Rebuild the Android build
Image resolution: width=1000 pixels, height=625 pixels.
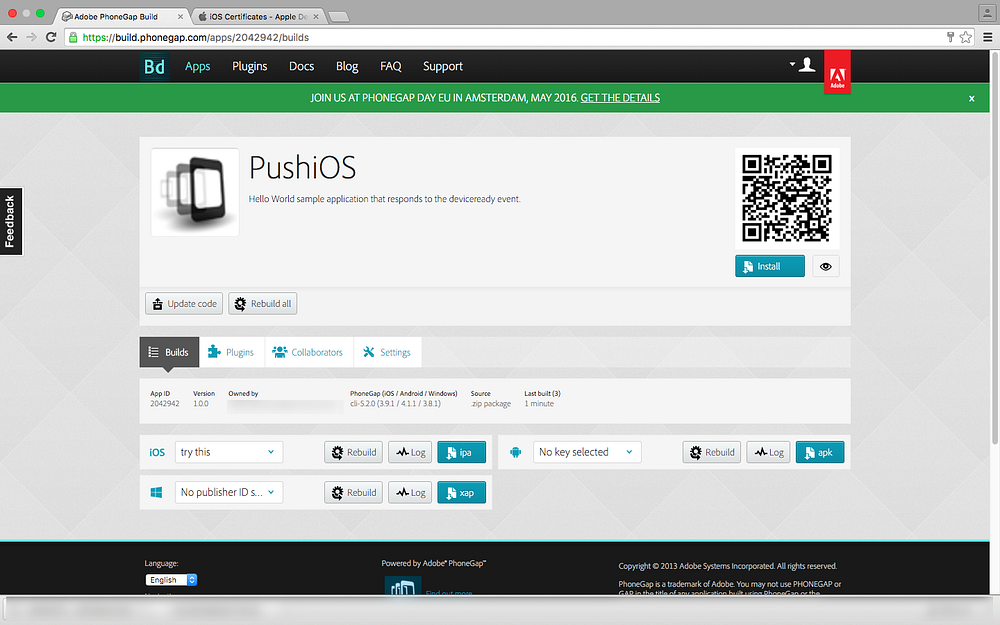[x=712, y=452]
